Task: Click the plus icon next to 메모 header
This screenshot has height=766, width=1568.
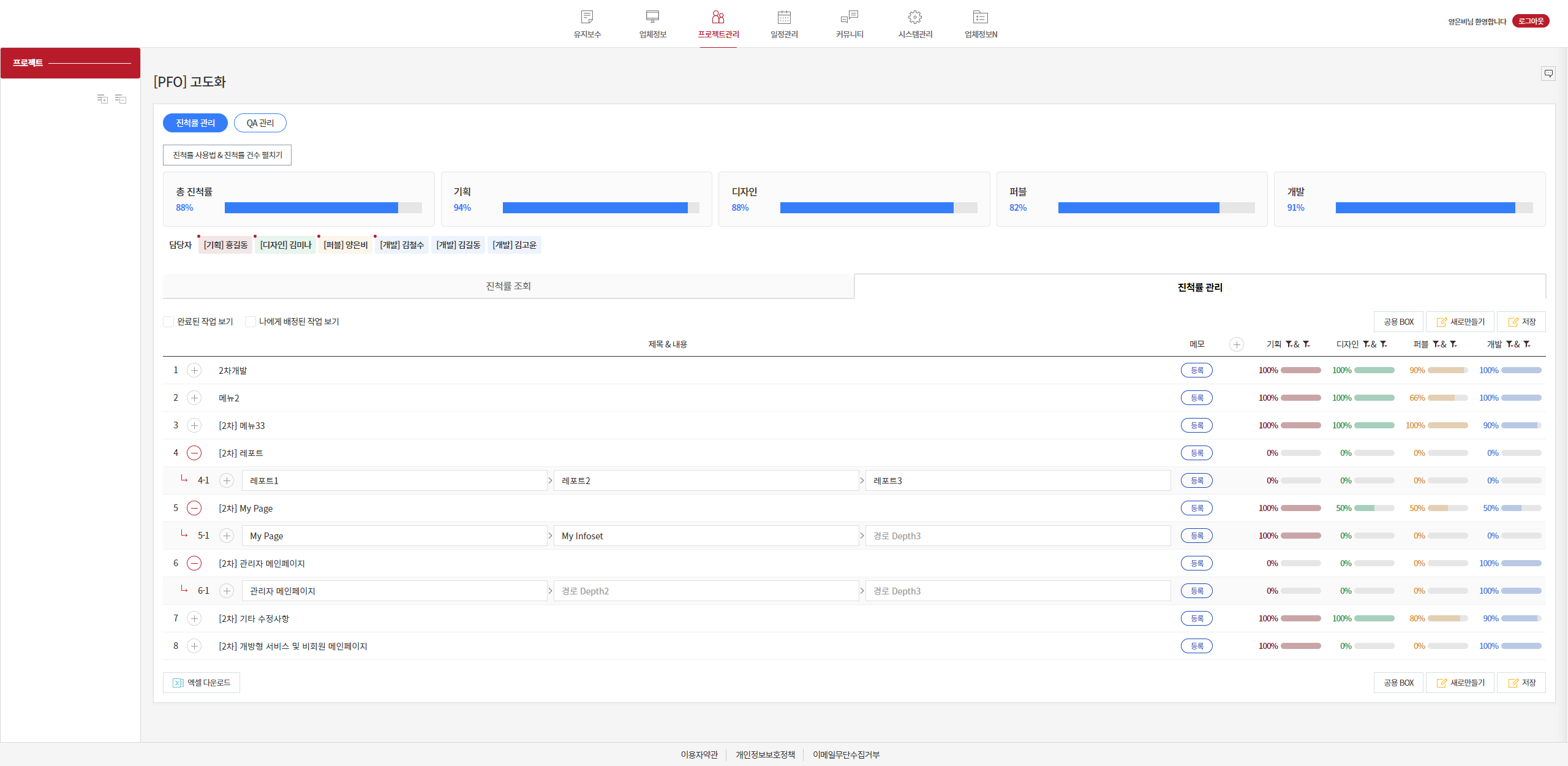Action: 1236,344
